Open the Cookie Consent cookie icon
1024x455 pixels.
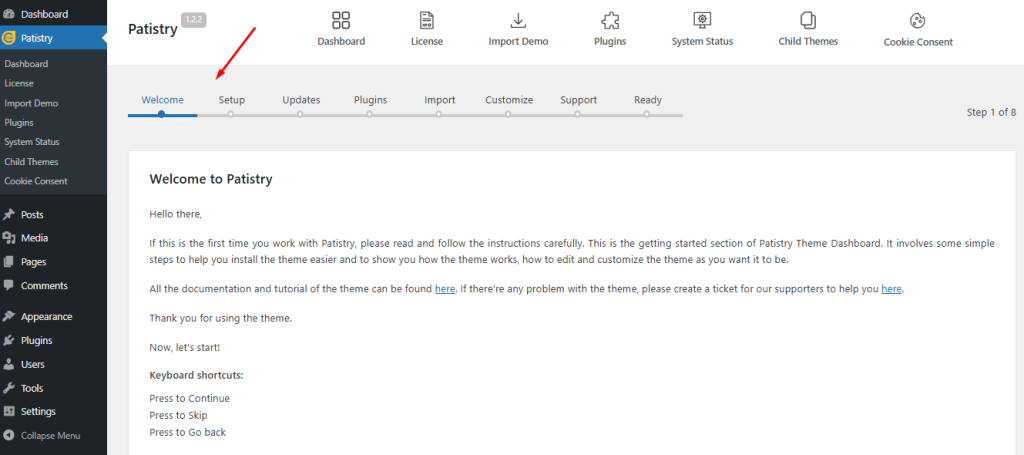[x=918, y=21]
